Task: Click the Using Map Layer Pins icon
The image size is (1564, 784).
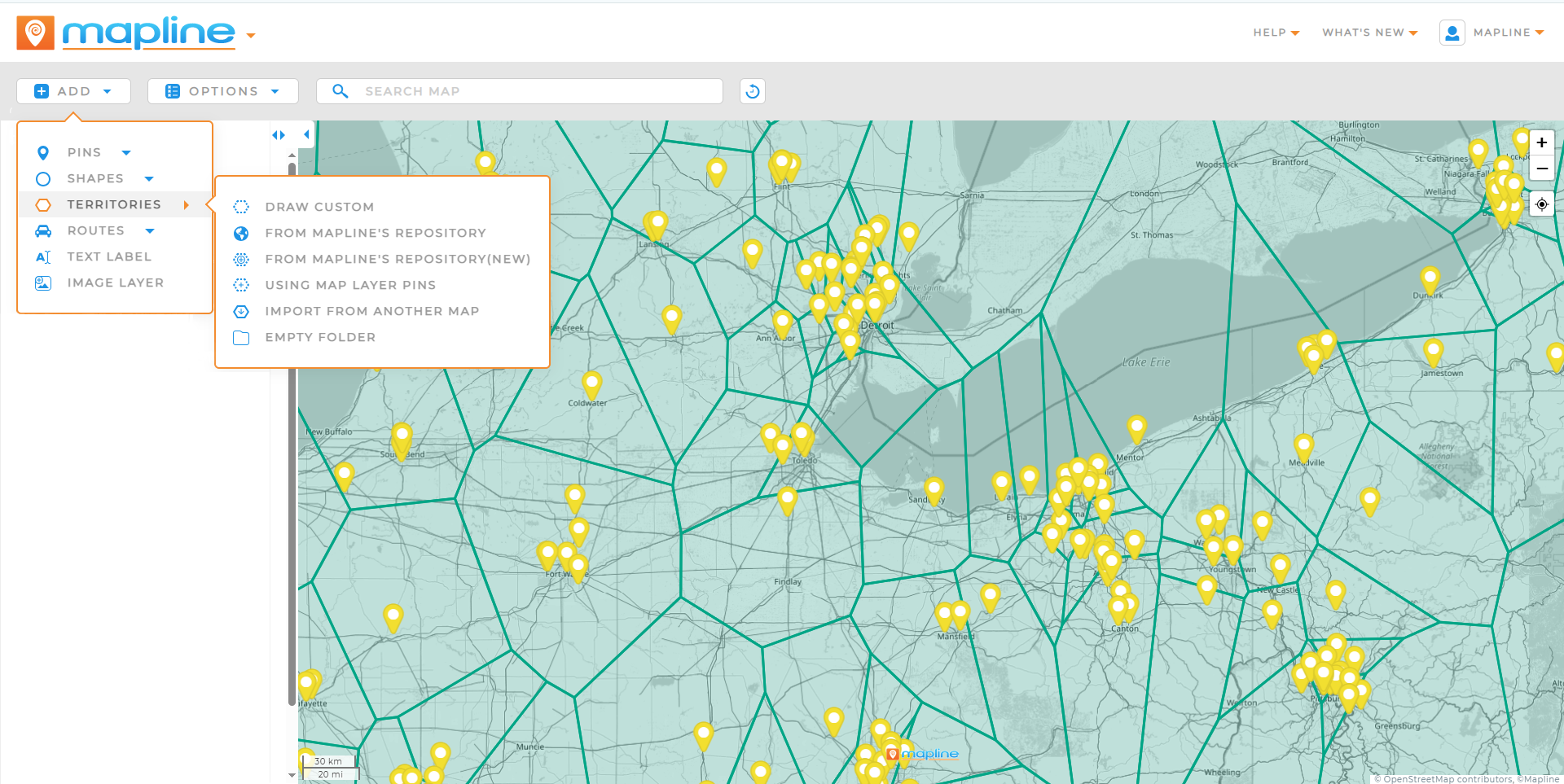Action: [x=241, y=285]
